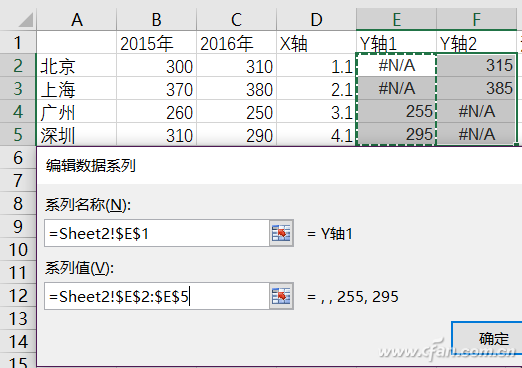This screenshot has height=368, width=522.
Task: Select the whole sheet via corner triangle
Action: (26, 20)
